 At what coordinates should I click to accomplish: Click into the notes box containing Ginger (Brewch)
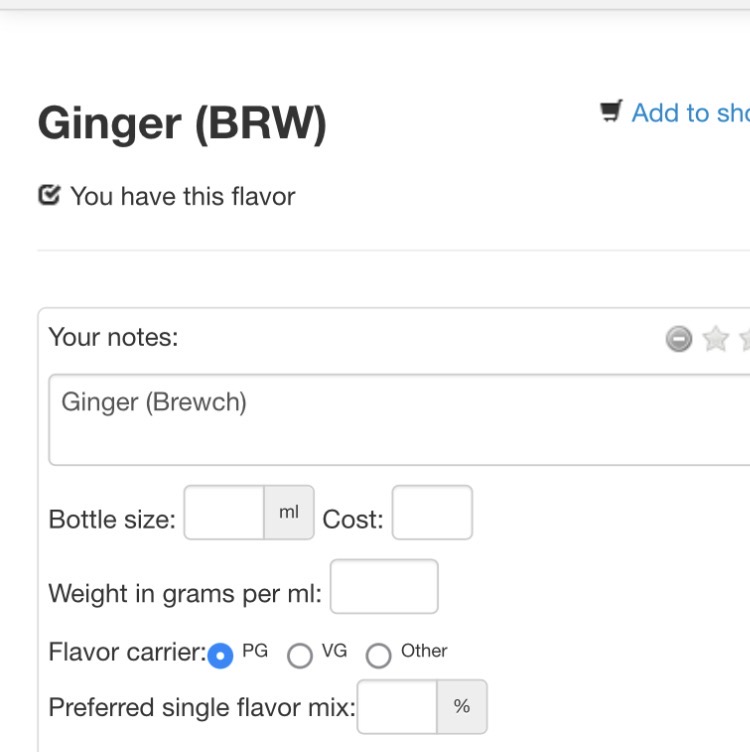(400, 420)
